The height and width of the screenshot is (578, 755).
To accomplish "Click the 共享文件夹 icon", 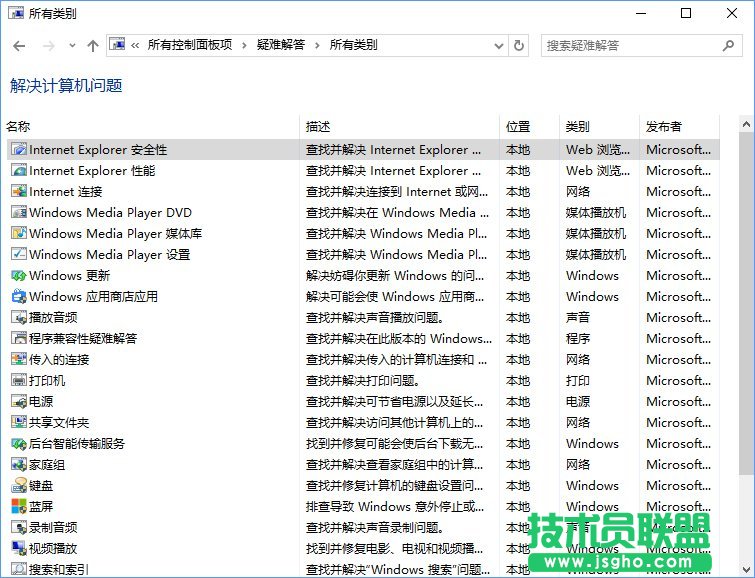I will coord(19,422).
